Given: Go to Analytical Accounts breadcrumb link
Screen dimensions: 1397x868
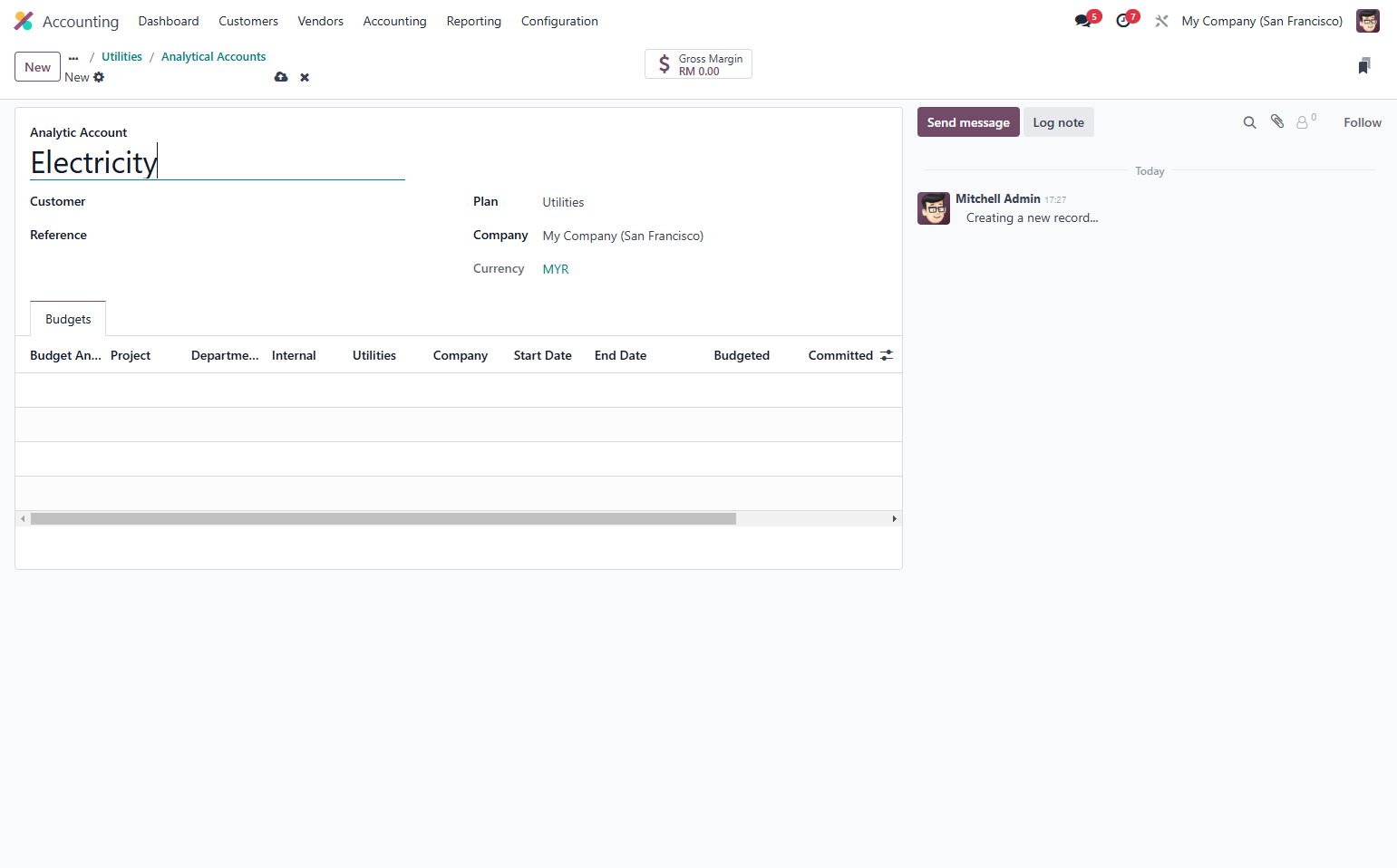Looking at the screenshot, I should point(214,56).
